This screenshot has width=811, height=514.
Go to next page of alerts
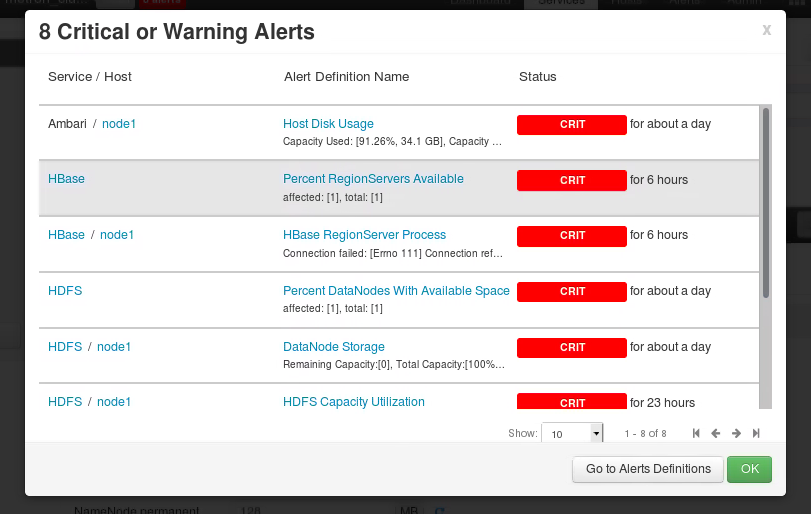point(736,433)
